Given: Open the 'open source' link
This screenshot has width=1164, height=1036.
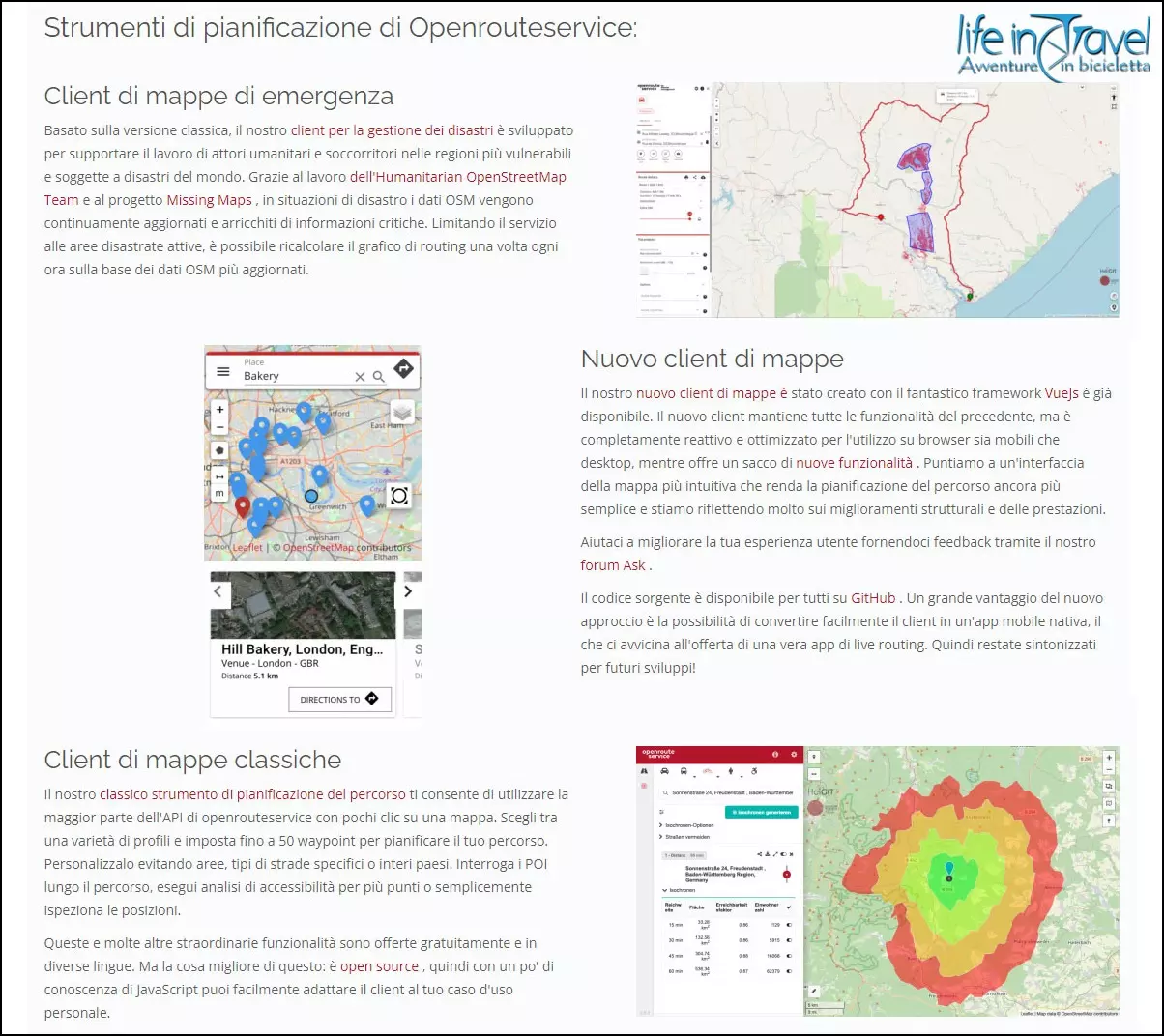Looking at the screenshot, I should point(379,966).
